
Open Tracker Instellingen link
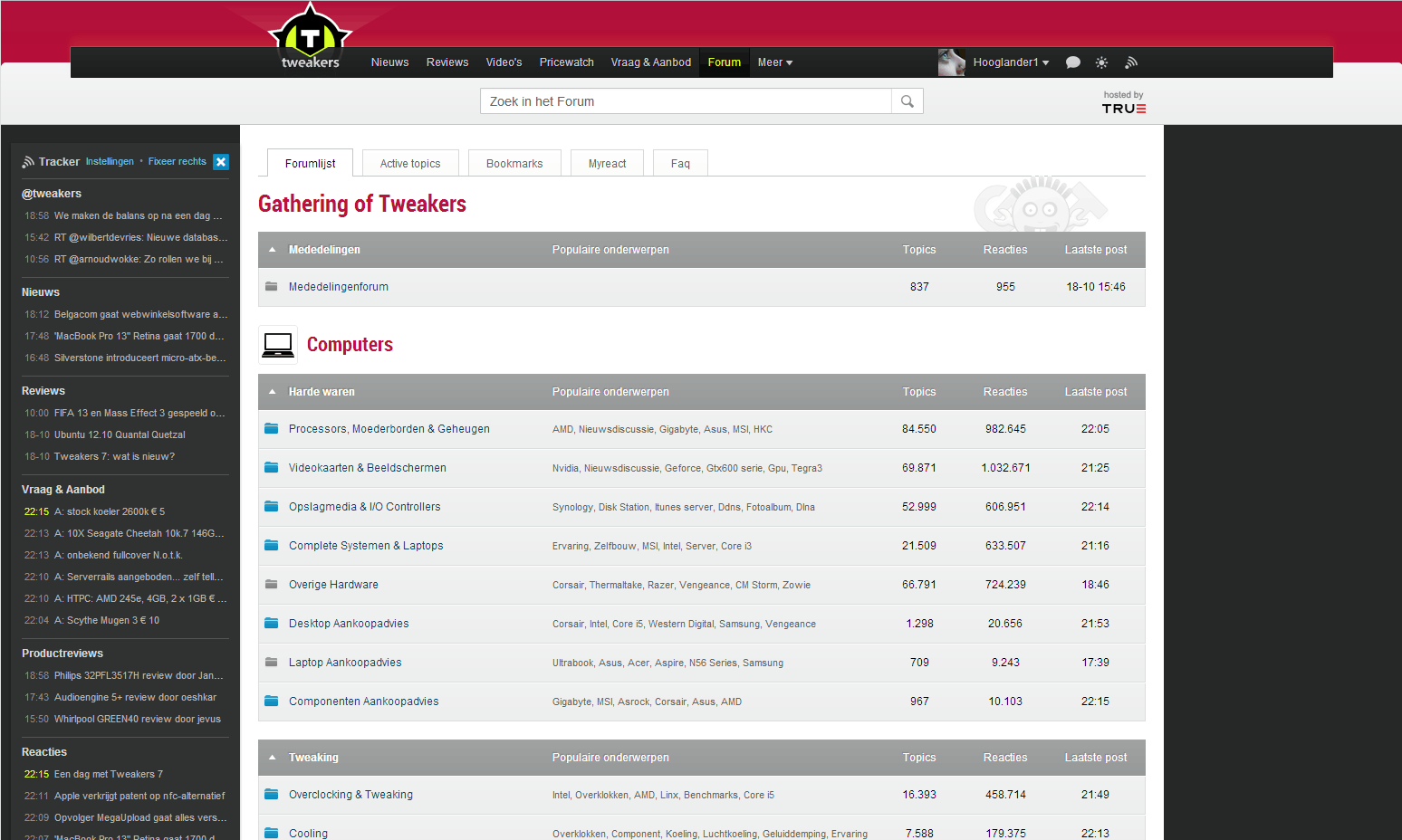coord(110,161)
